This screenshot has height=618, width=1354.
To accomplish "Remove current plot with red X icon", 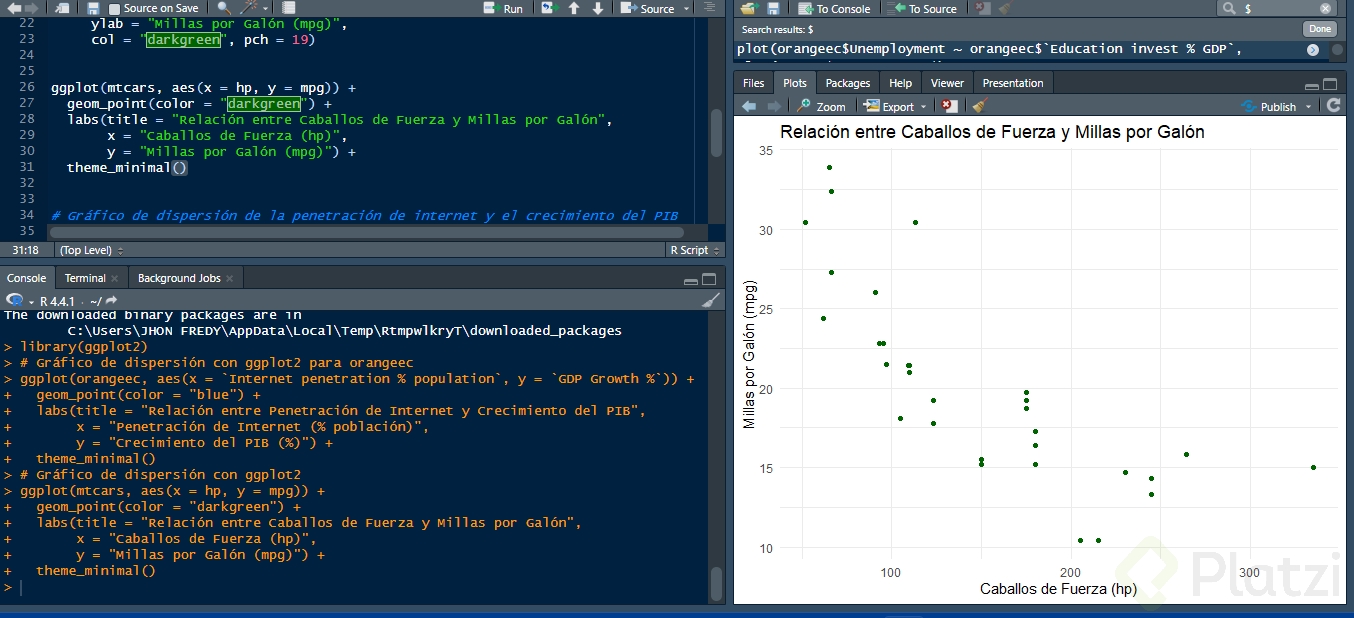I will point(949,106).
